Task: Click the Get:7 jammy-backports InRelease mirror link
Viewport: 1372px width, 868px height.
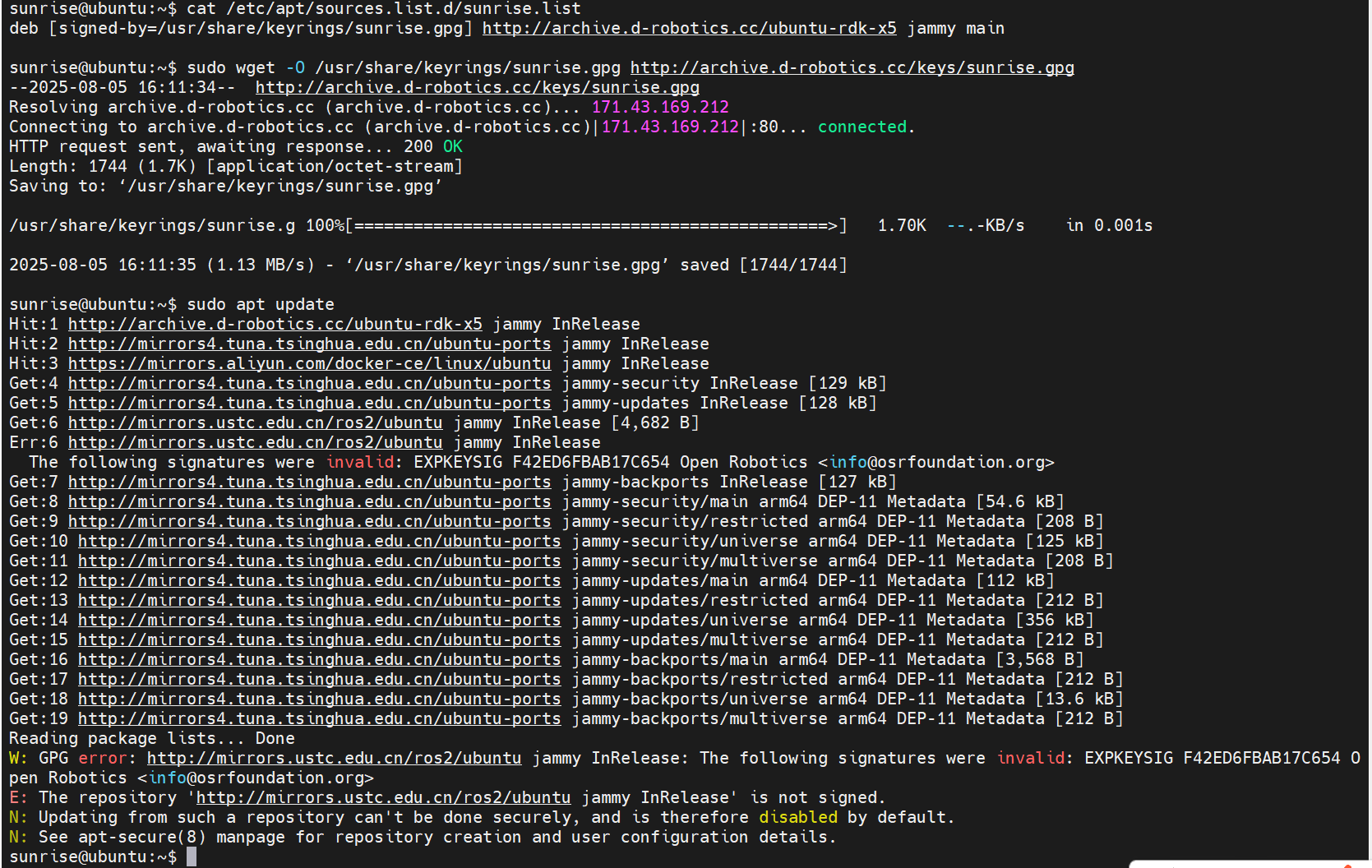Action: point(309,482)
